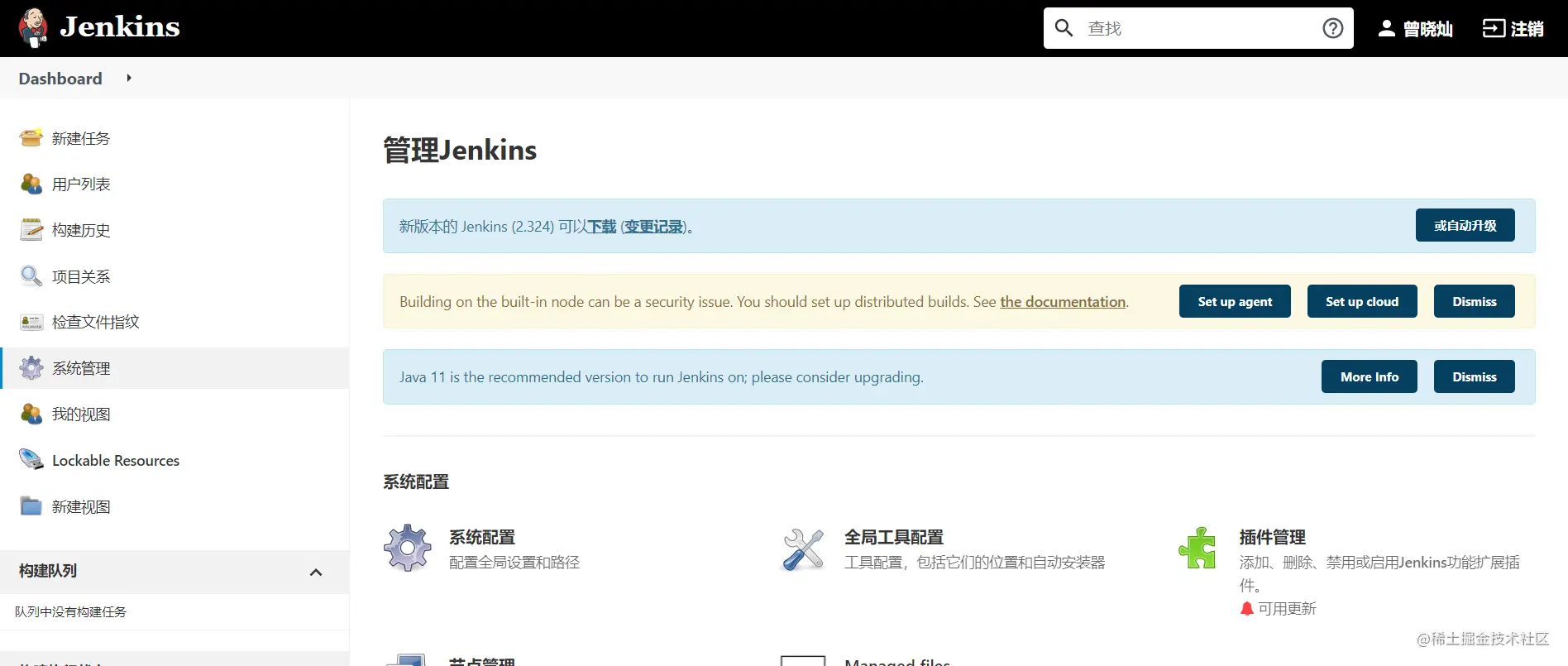Click the Lockable Resources drive icon
The height and width of the screenshot is (666, 1568).
[x=31, y=460]
